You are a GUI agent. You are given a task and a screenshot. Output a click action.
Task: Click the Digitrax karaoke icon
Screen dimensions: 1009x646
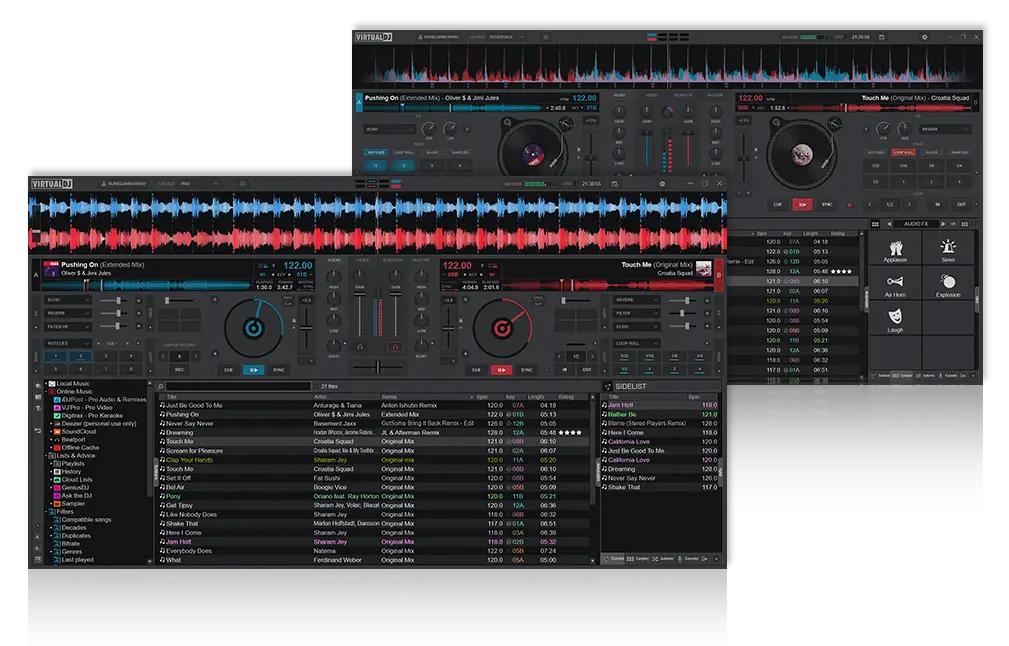57,416
